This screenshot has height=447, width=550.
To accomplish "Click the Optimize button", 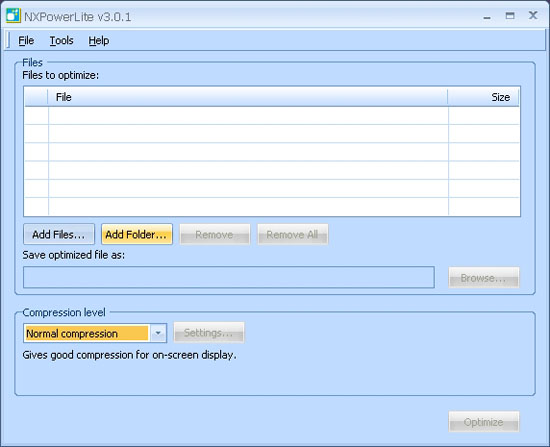I will (x=484, y=422).
